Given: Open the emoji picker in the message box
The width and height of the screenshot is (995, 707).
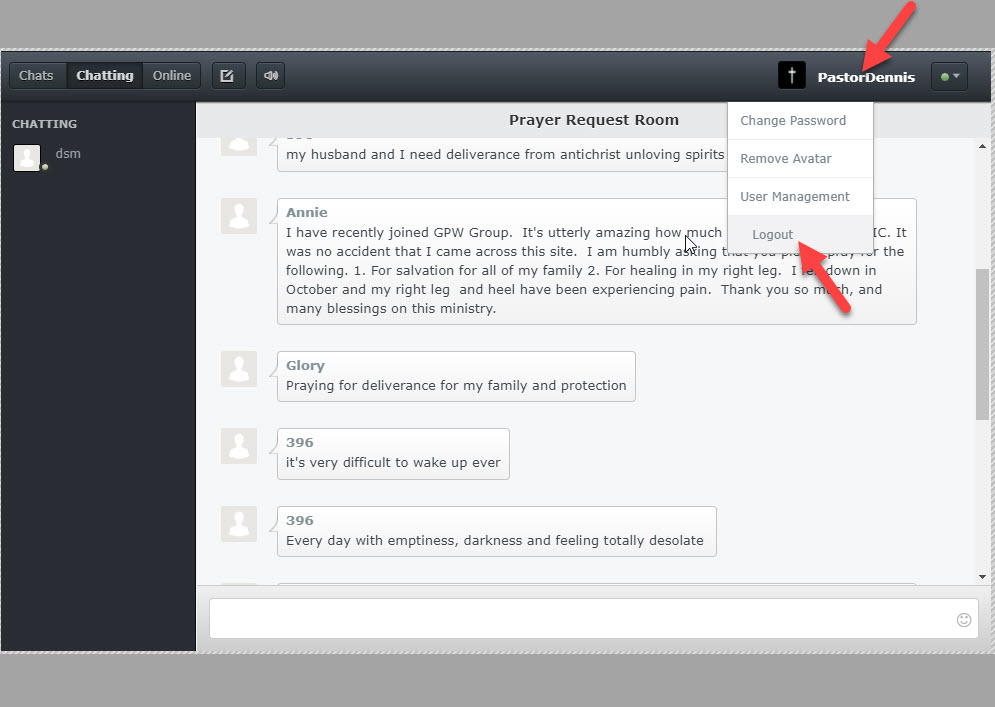Looking at the screenshot, I should (963, 620).
